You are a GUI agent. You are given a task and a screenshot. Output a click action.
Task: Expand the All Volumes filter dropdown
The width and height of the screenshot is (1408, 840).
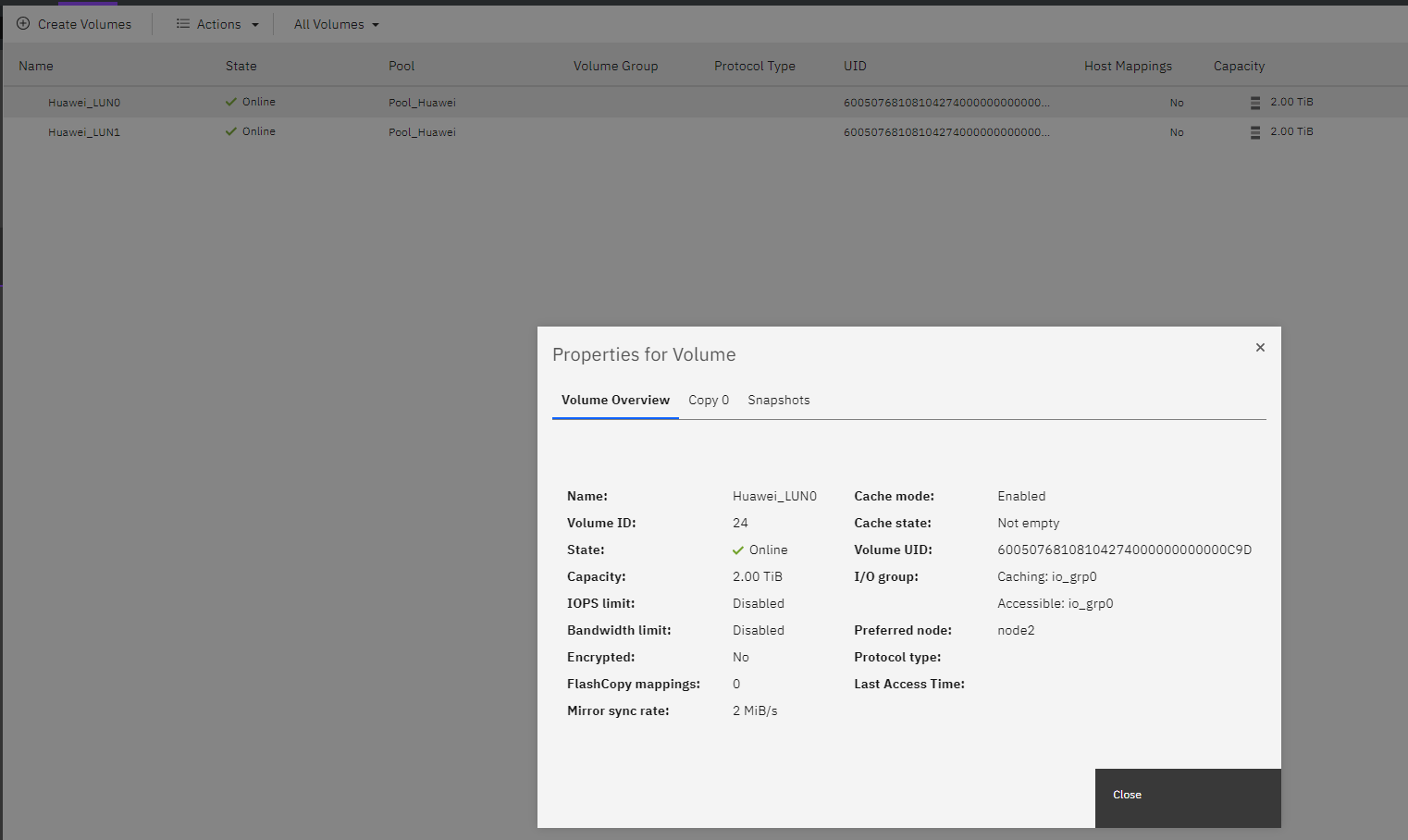point(337,24)
